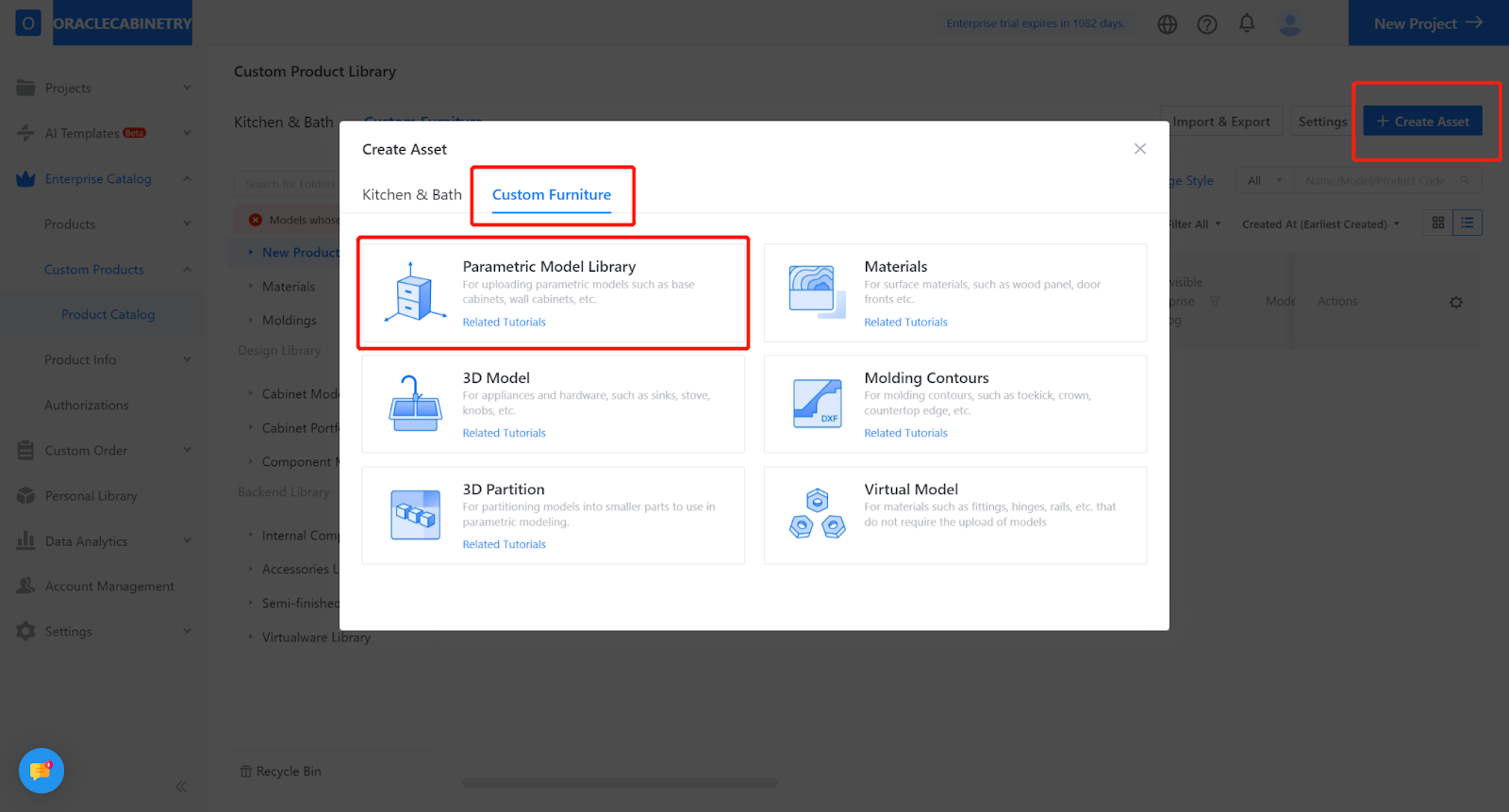The height and width of the screenshot is (812, 1509).
Task: Click the Projects folder icon in sidebar
Action: click(25, 88)
